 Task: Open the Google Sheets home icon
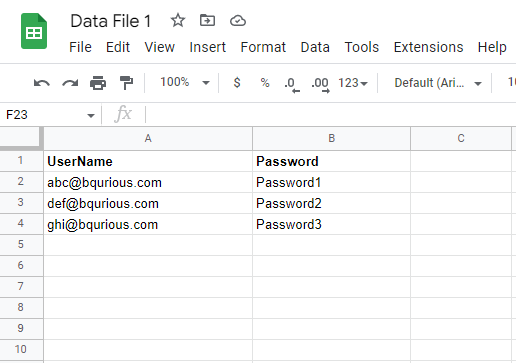pyautogui.click(x=34, y=31)
